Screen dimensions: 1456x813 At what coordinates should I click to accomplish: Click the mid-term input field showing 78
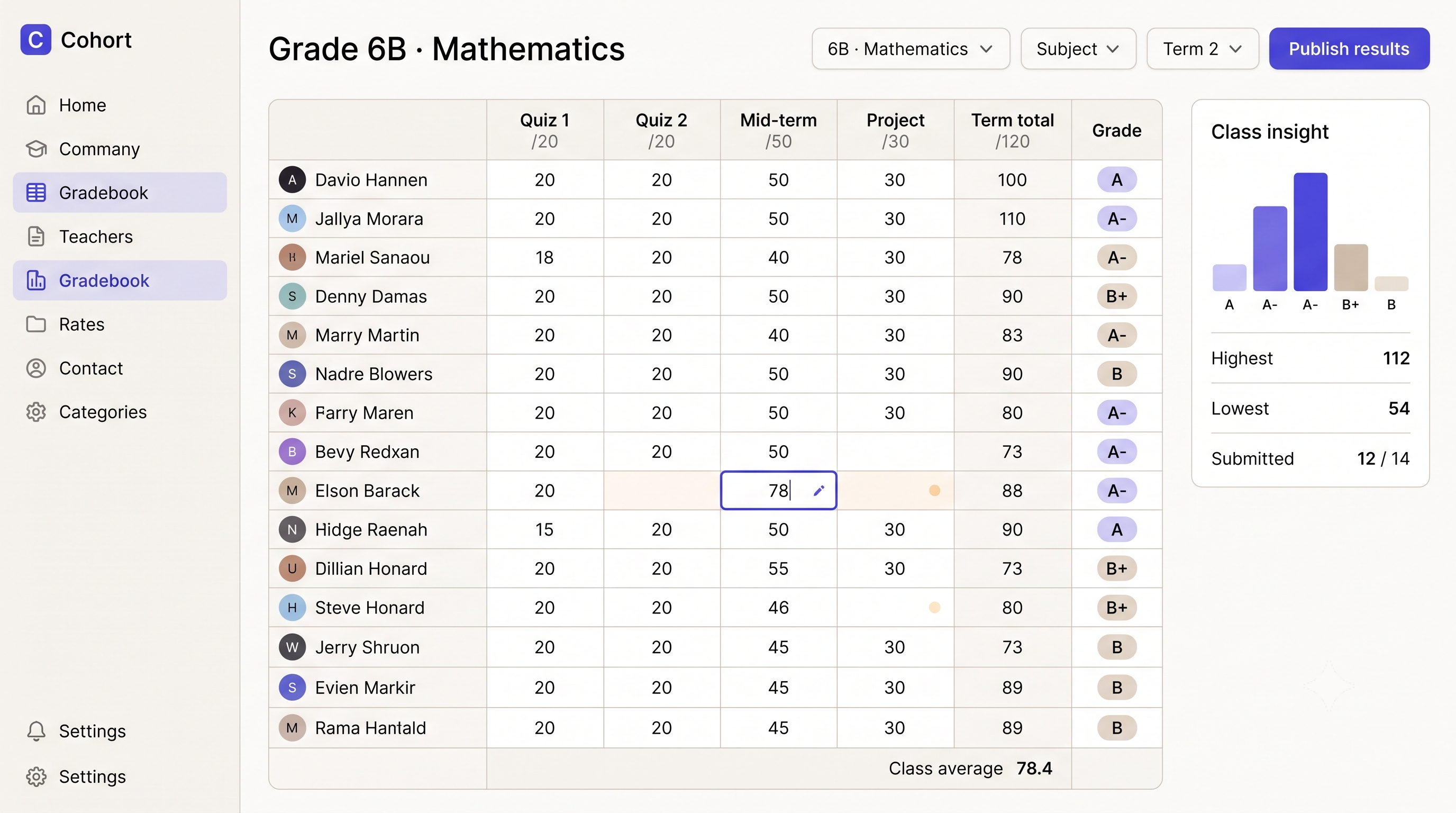tap(778, 491)
